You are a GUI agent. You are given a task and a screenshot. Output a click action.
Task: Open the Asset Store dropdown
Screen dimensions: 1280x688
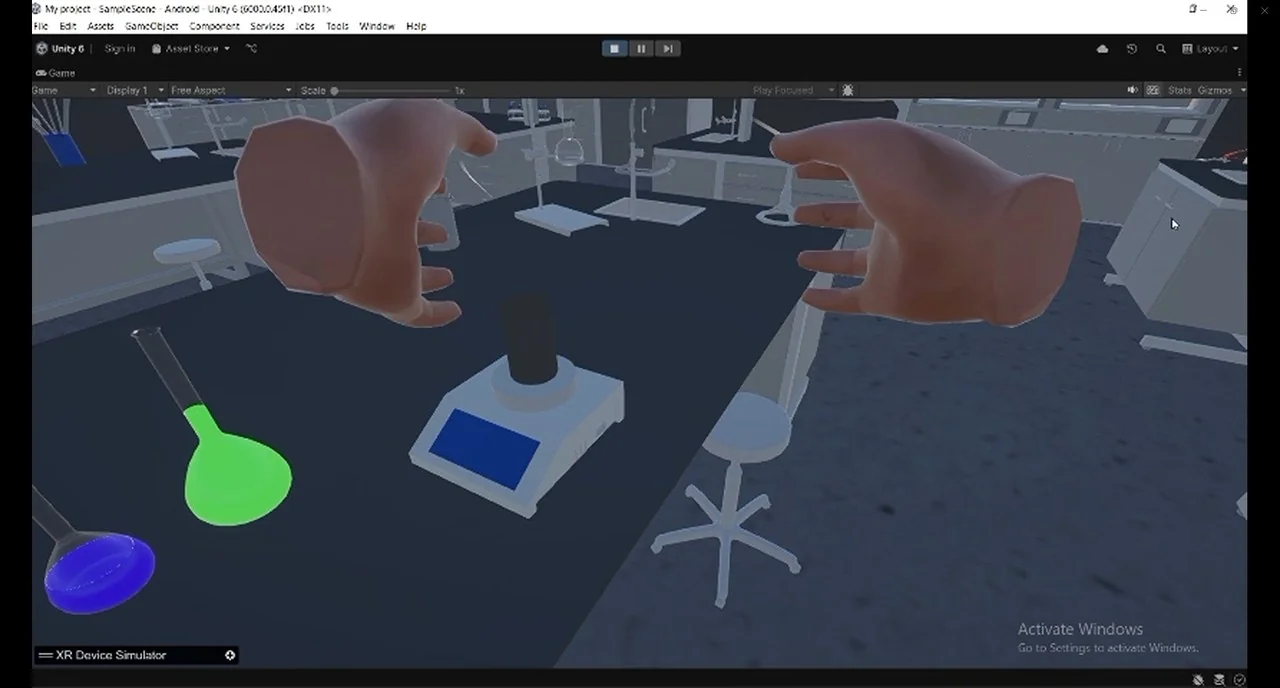(x=191, y=48)
